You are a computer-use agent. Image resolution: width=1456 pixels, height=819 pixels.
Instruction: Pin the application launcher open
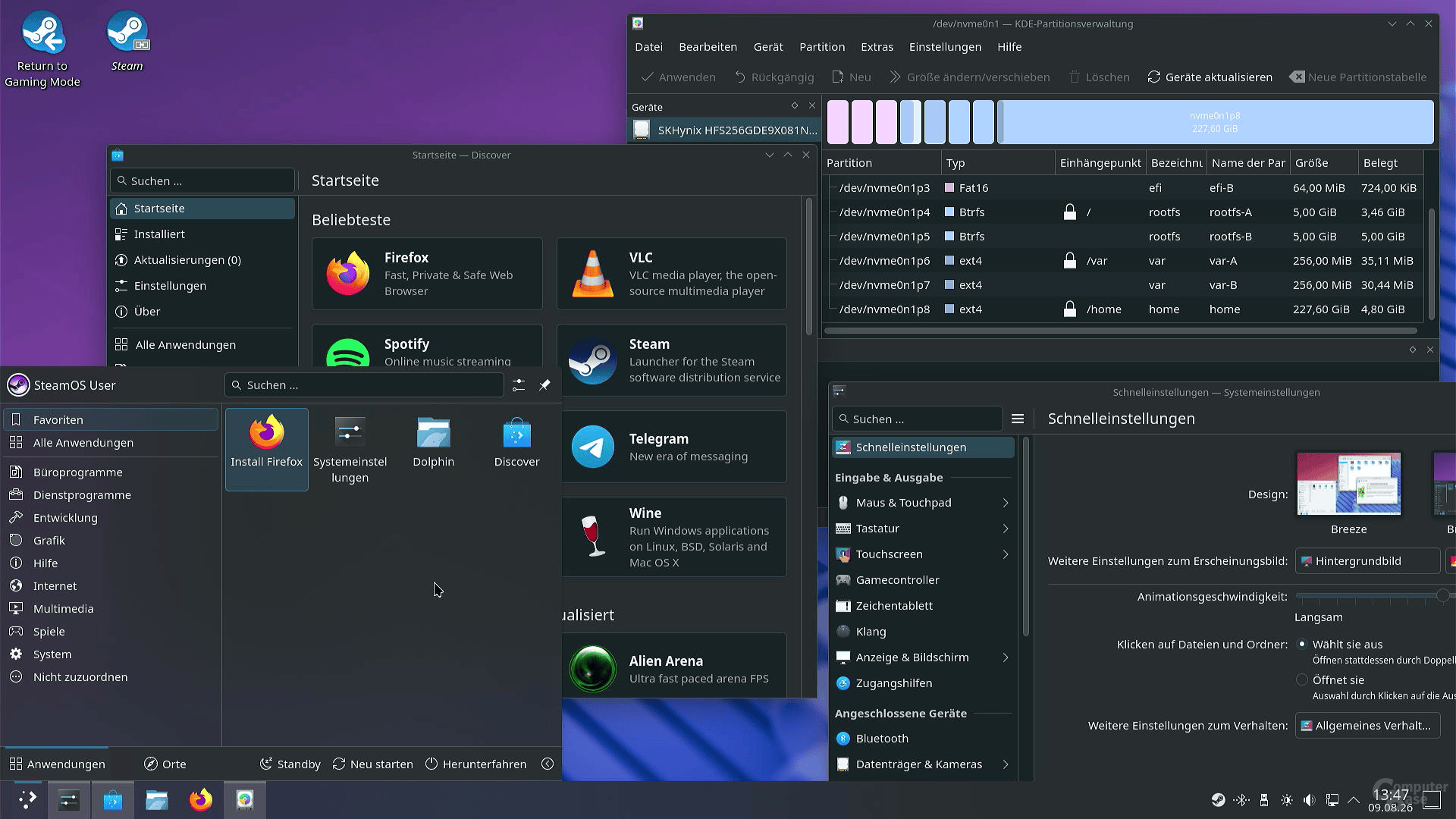544,385
